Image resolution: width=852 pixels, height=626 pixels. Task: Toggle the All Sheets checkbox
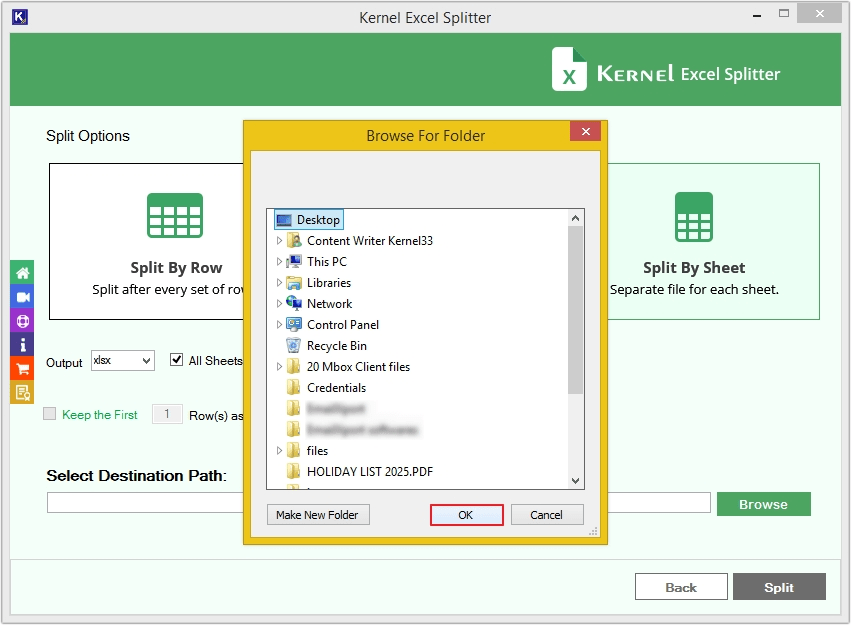[176, 360]
